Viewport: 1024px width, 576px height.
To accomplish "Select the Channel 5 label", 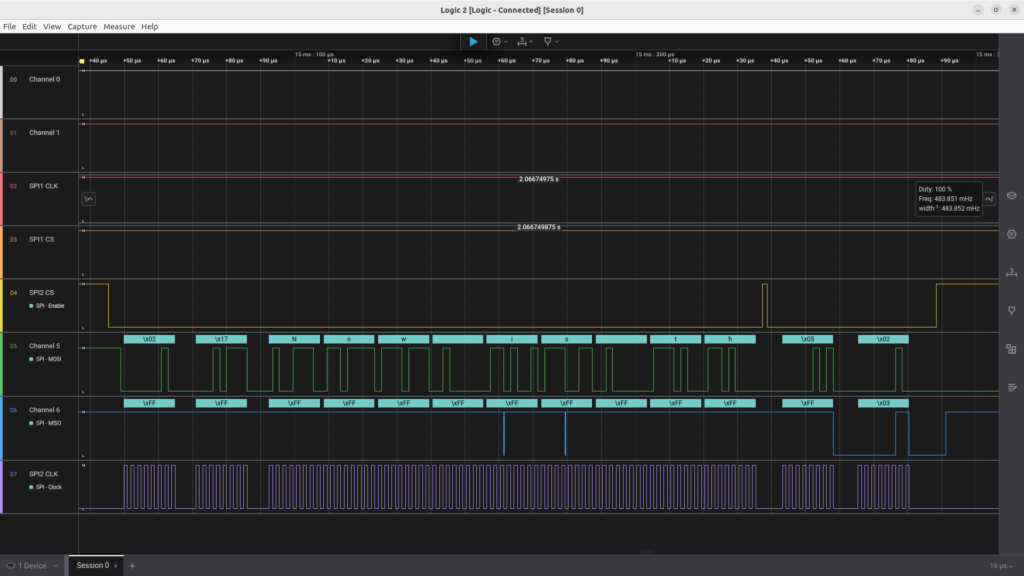I will click(44, 346).
